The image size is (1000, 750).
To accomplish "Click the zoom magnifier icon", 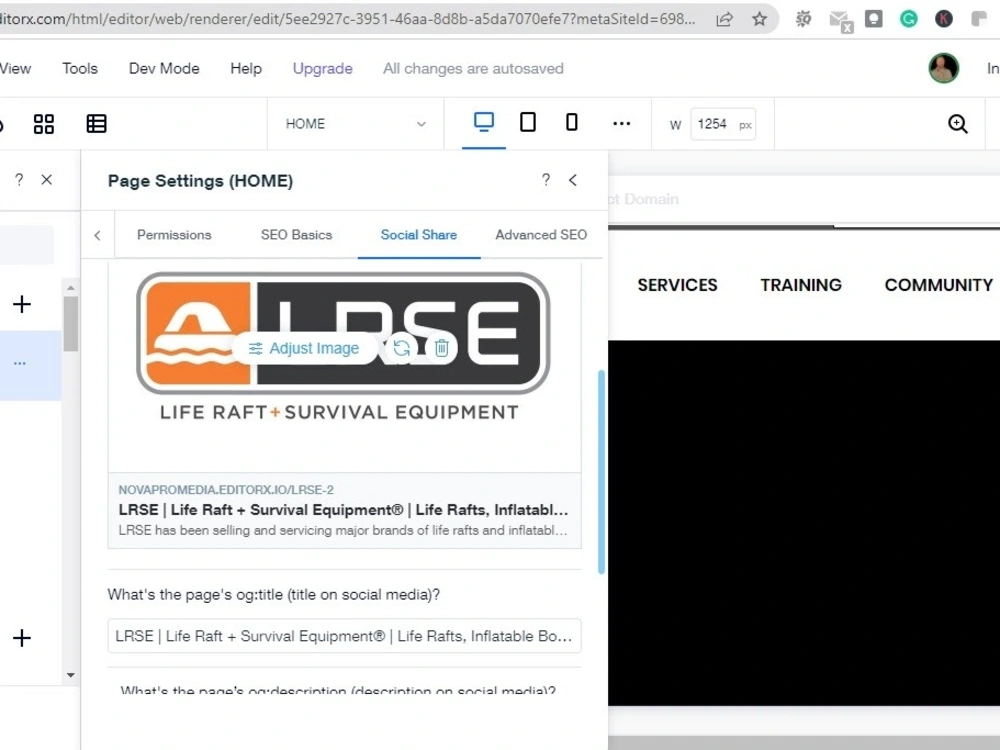I will coord(957,124).
